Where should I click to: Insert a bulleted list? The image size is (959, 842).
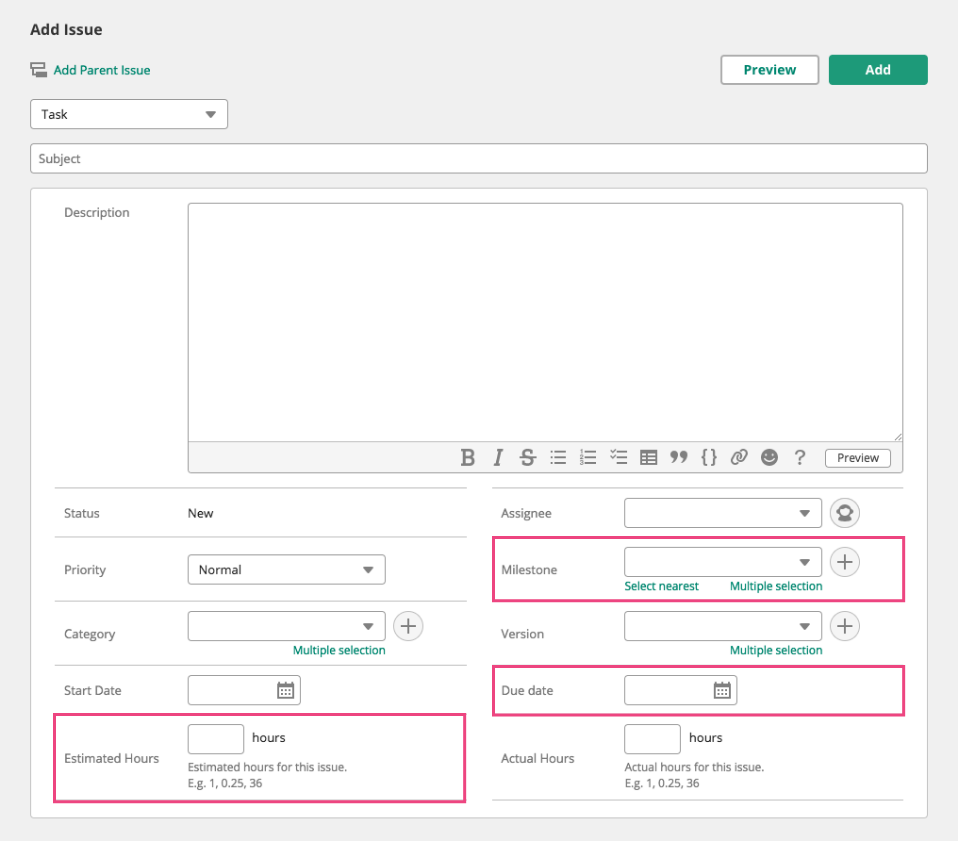point(558,457)
